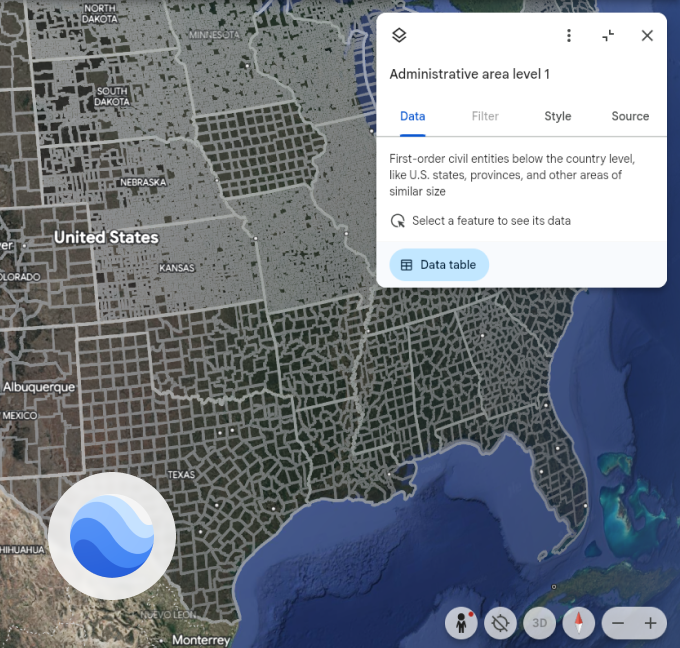Image resolution: width=680 pixels, height=648 pixels.
Task: Activate the Street View pegman
Action: click(461, 623)
